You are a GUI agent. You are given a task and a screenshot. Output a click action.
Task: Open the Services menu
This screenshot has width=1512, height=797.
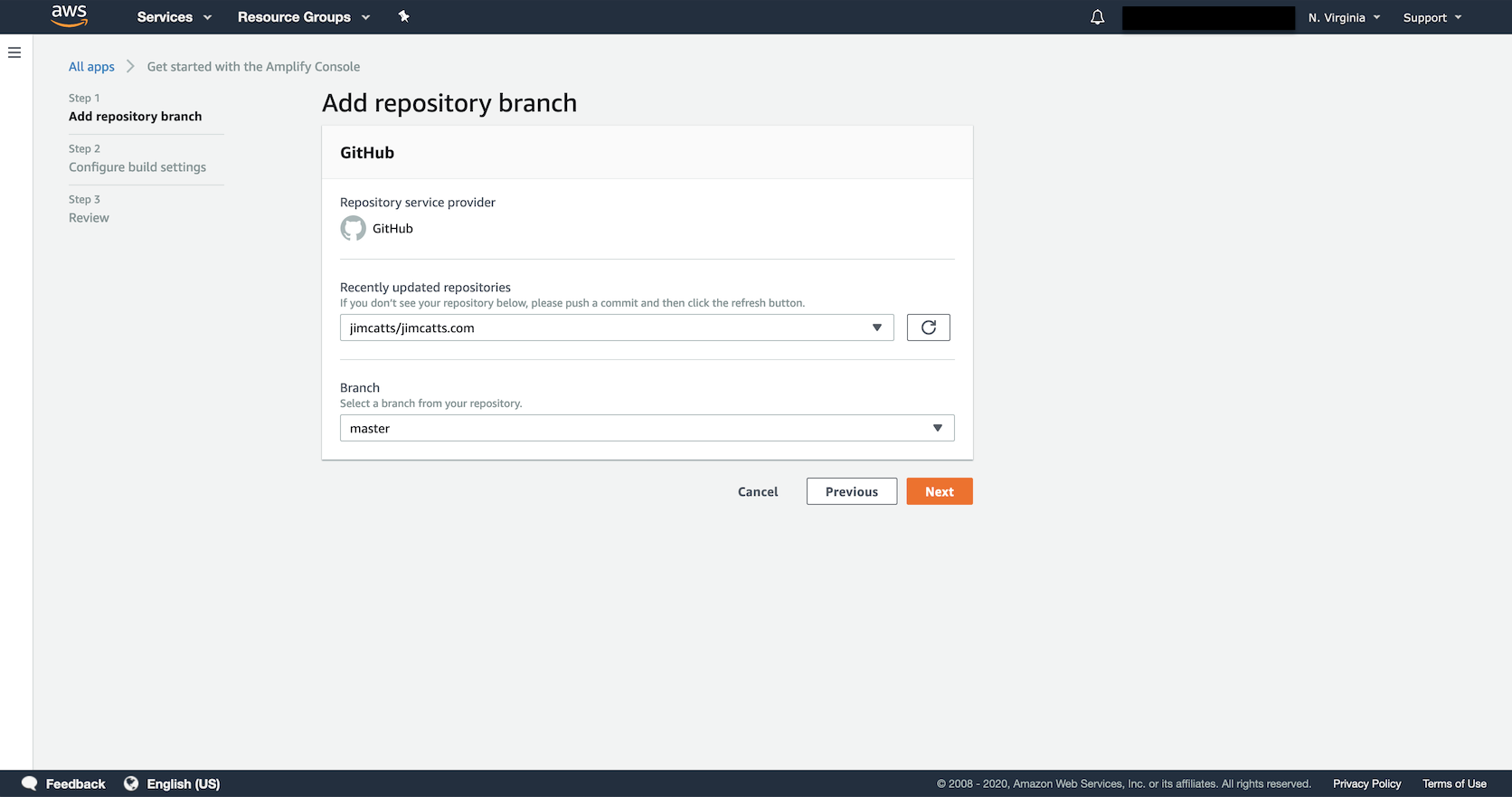pyautogui.click(x=175, y=17)
